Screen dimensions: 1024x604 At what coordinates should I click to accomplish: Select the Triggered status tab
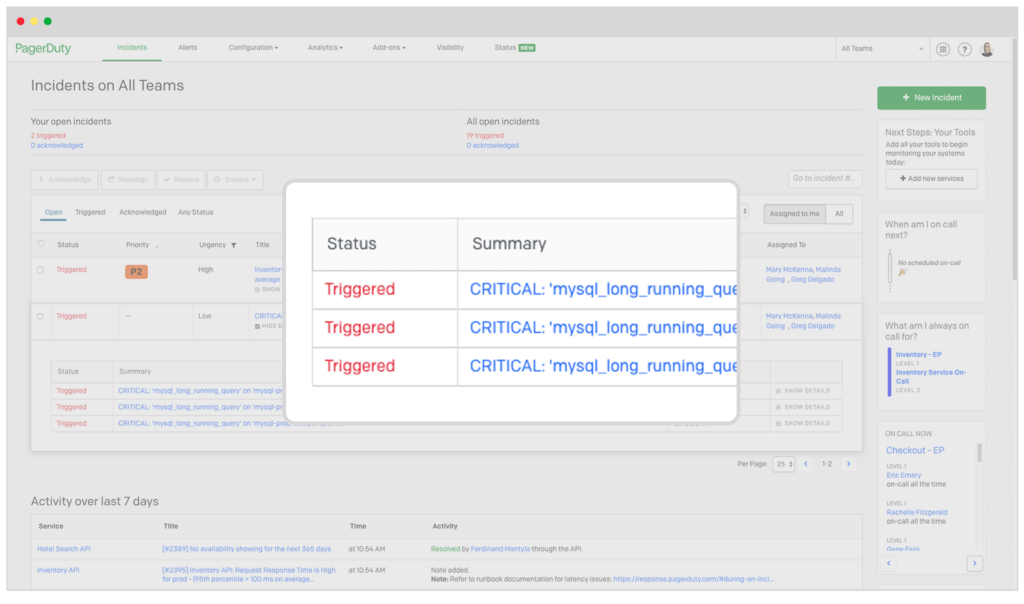pos(90,212)
